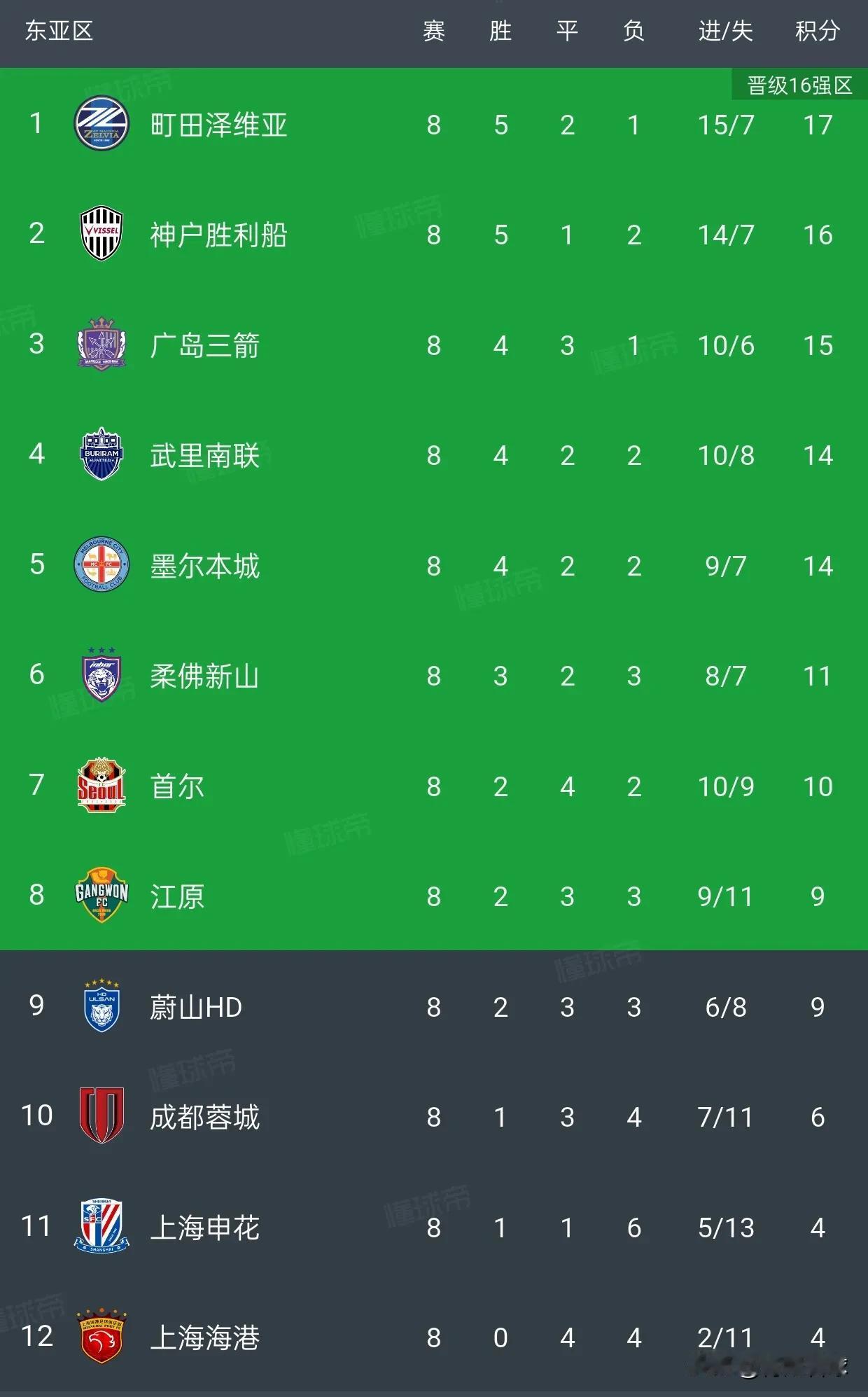The height and width of the screenshot is (1397, 868).
Task: Tap the Johor tiger shield logo
Action: click(x=101, y=675)
